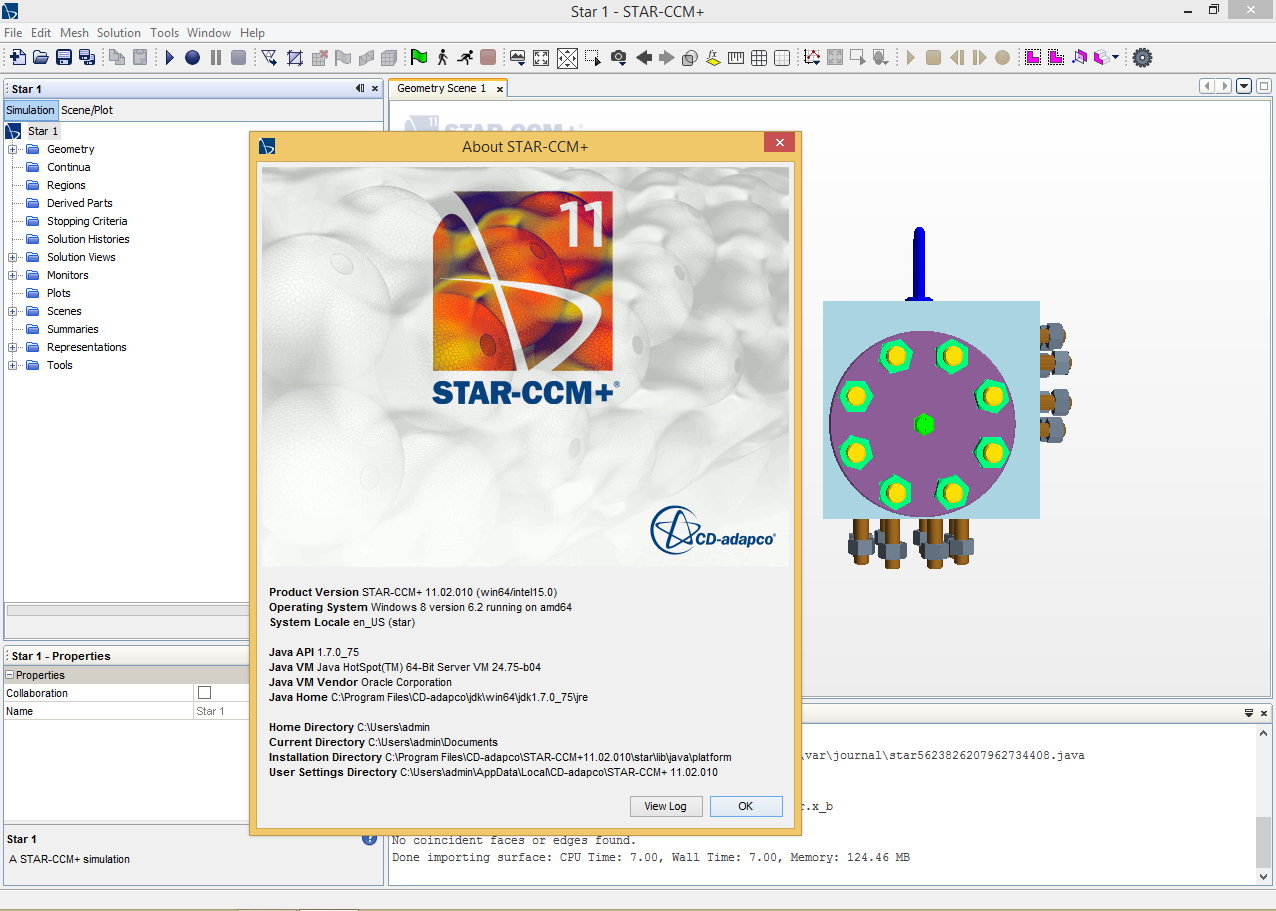Click the Name value field 'Star 1'

221,711
